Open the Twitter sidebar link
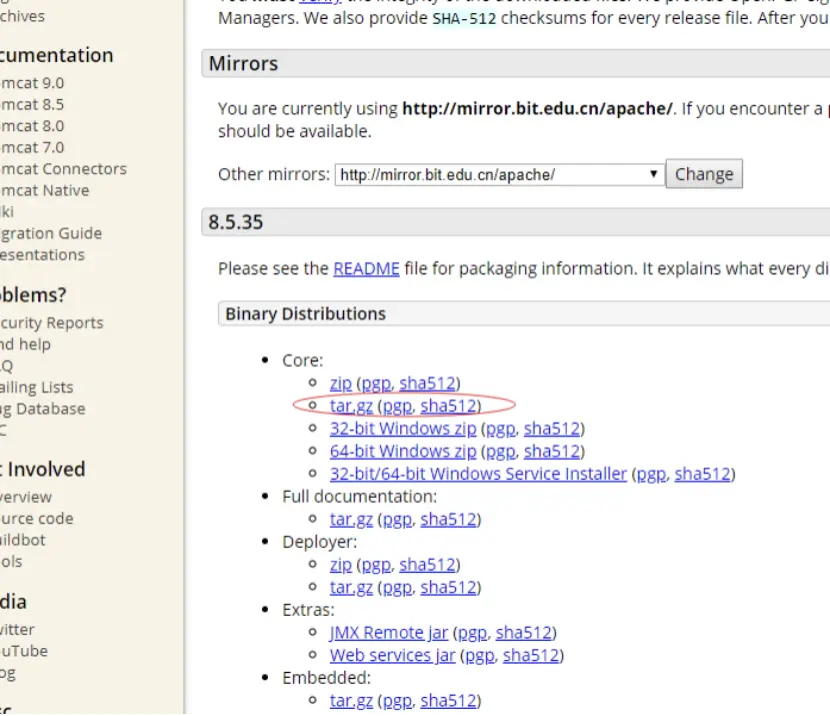This screenshot has height=716, width=830. [x=17, y=630]
